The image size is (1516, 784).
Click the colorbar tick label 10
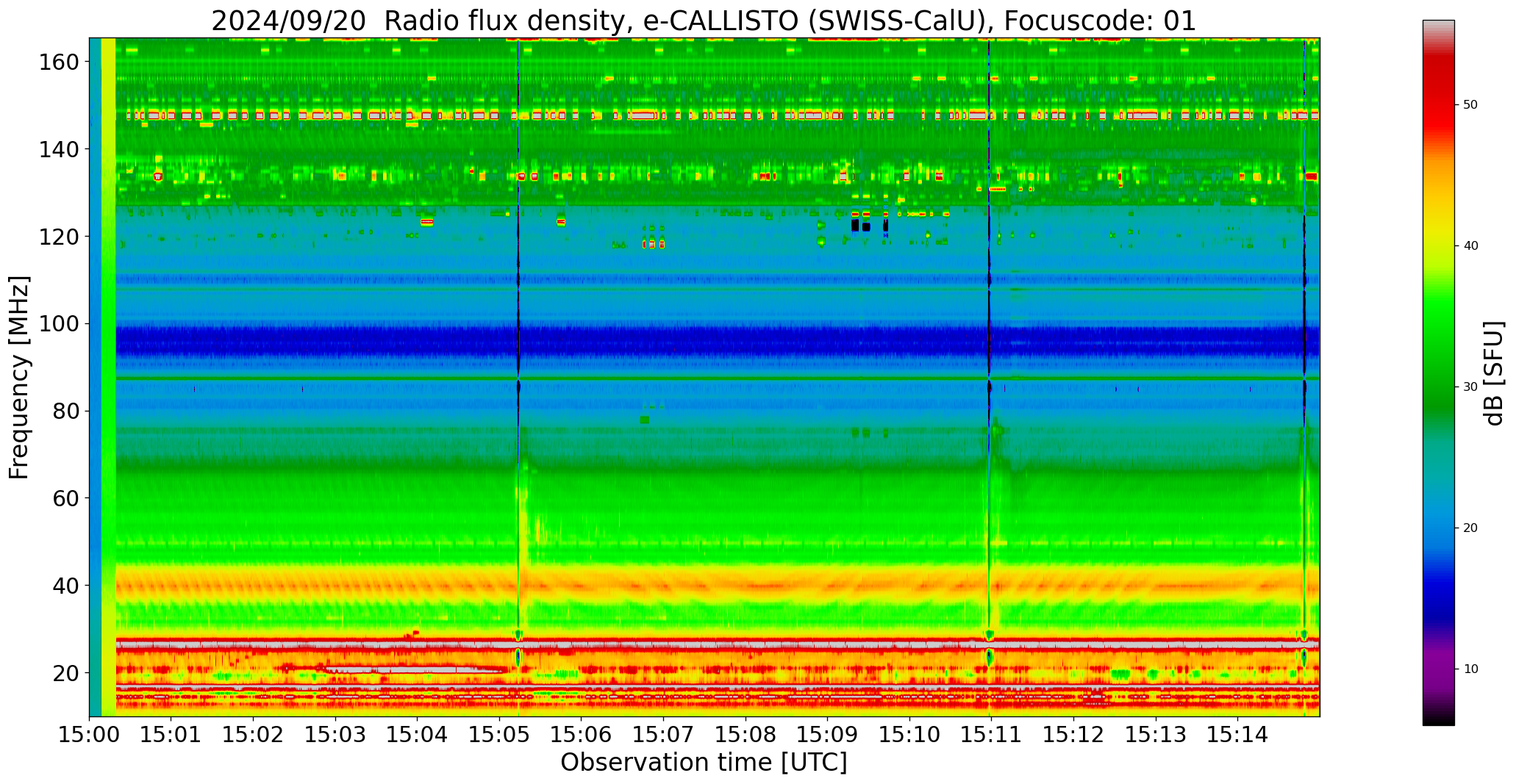point(1470,669)
